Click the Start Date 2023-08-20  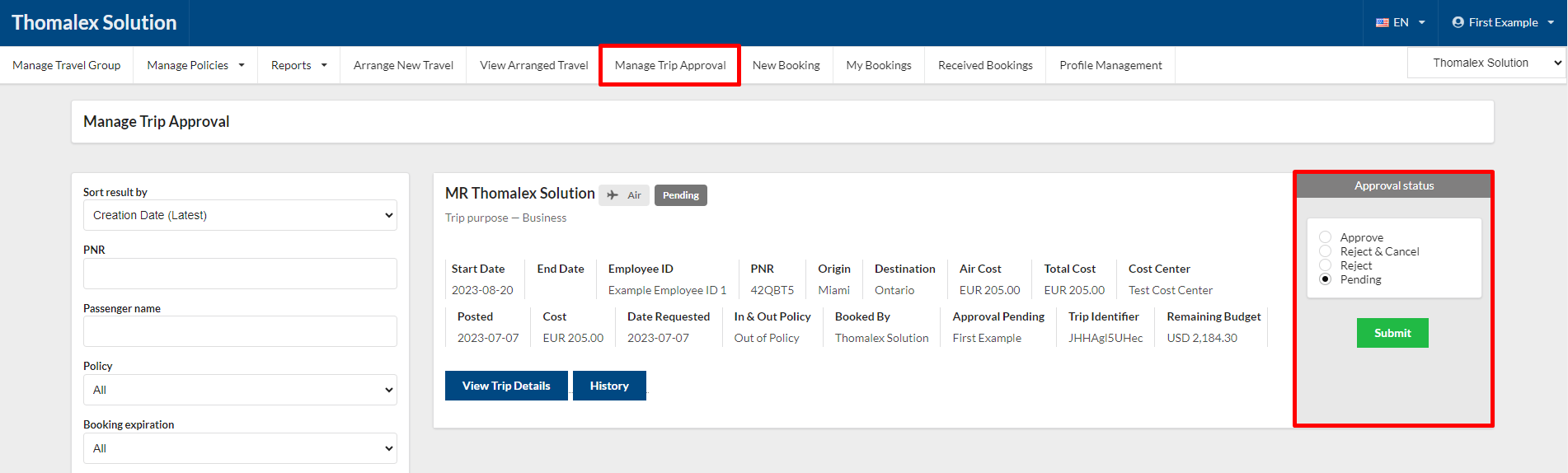(482, 290)
